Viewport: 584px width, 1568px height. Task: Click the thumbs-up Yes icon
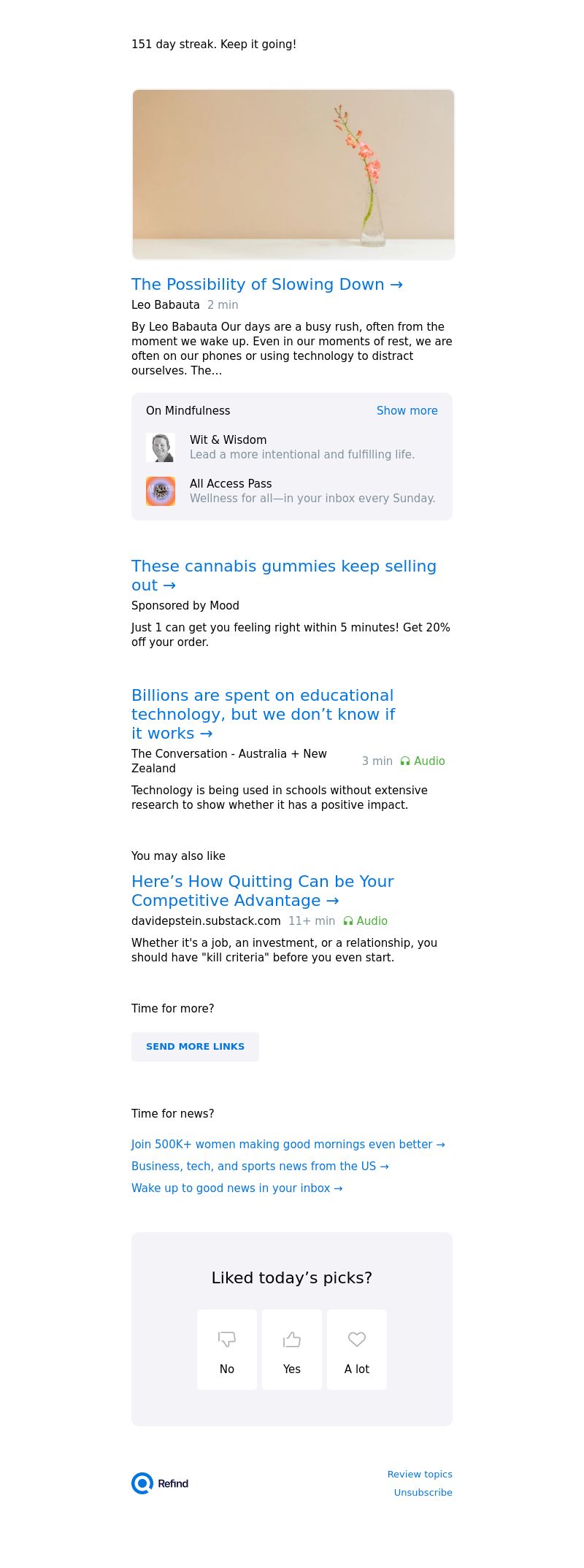292,1340
